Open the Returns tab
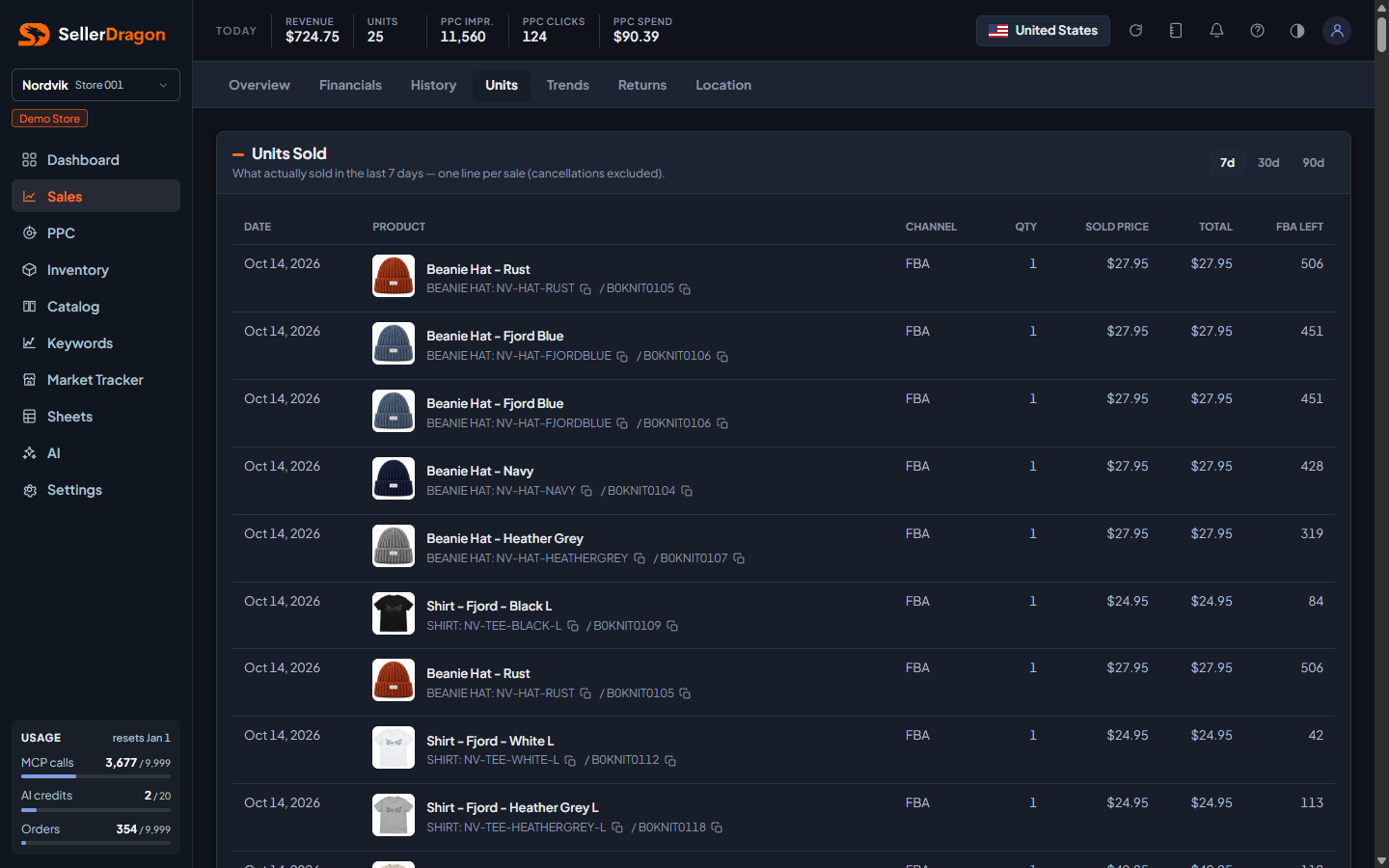The height and width of the screenshot is (868, 1389). point(642,85)
